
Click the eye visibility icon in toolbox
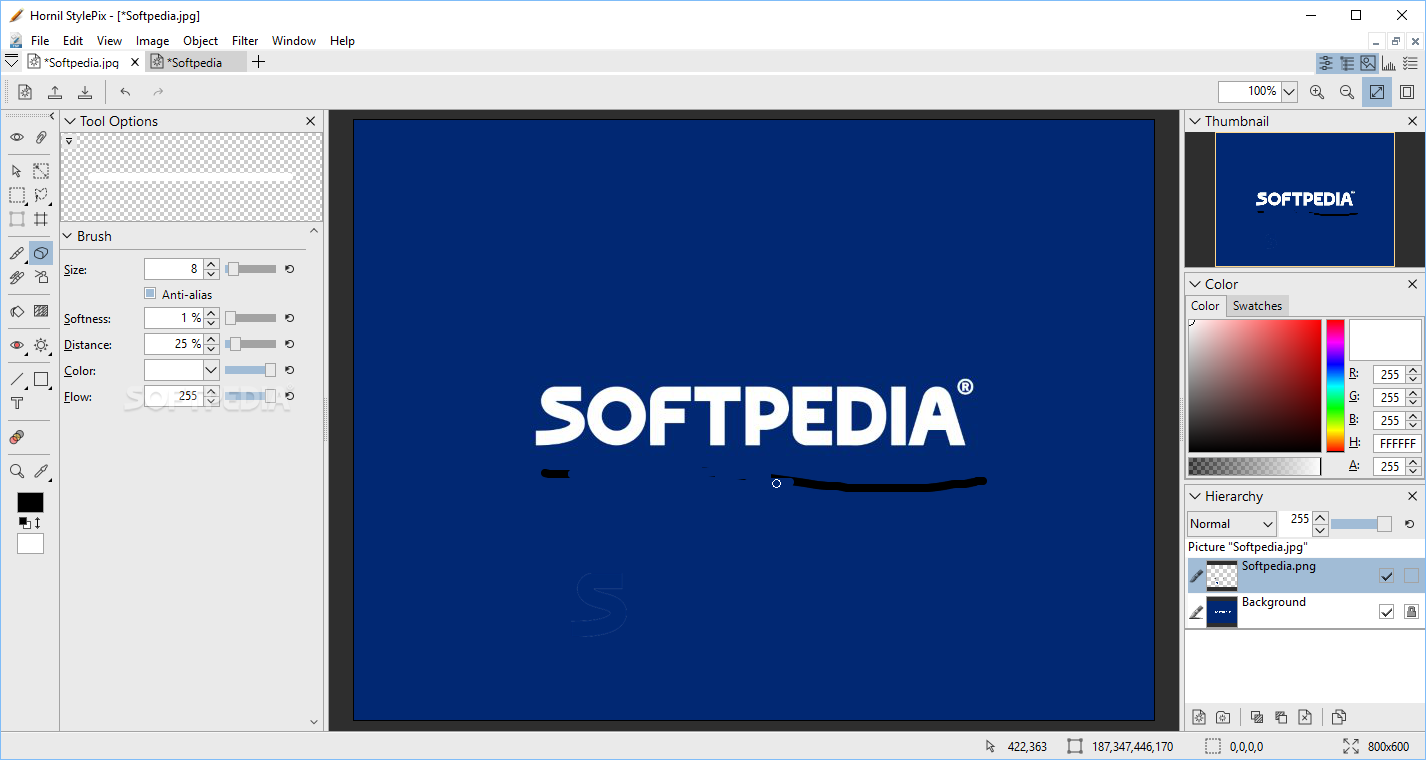tap(17, 137)
